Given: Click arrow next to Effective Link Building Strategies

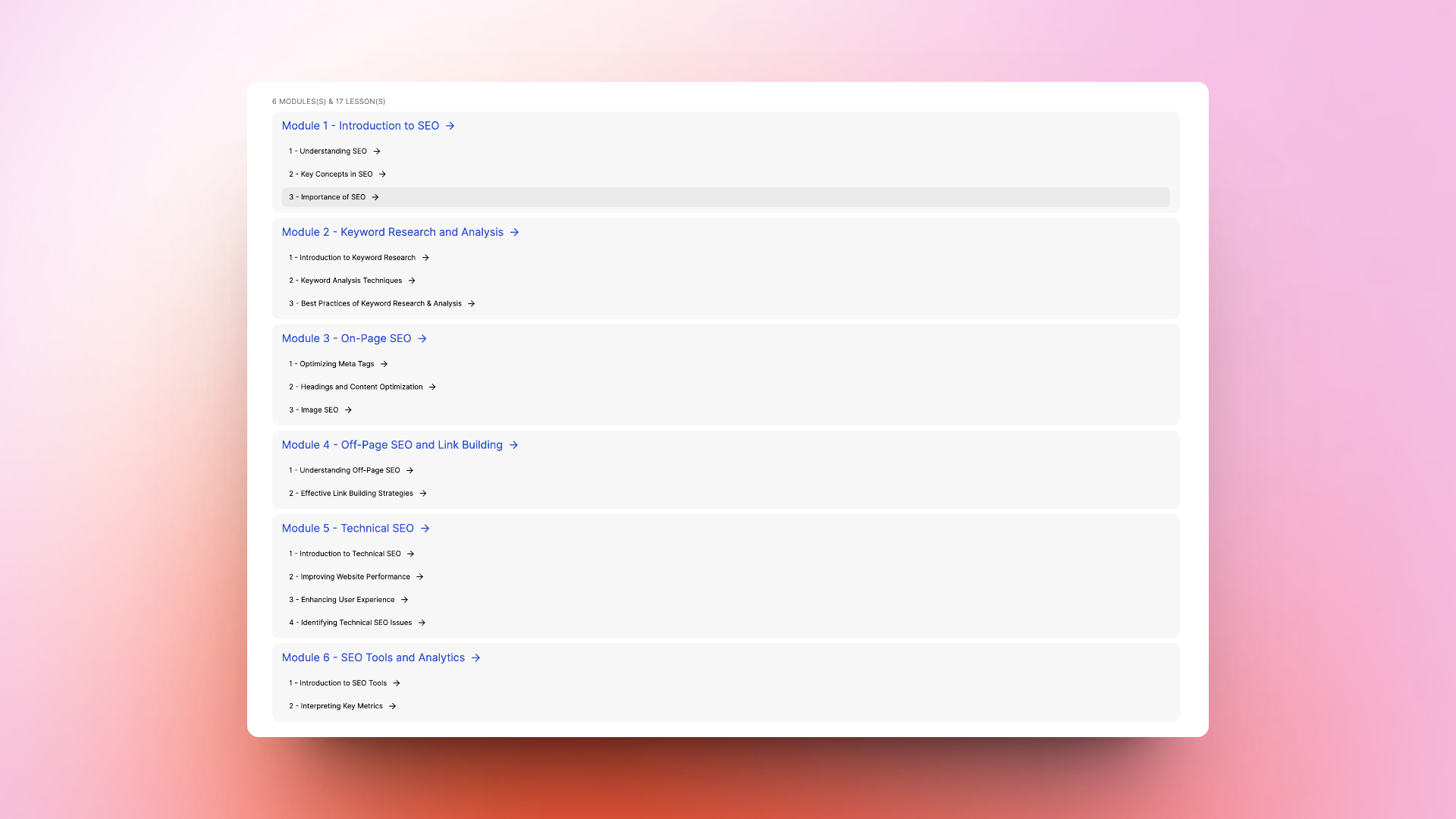Looking at the screenshot, I should coord(423,493).
